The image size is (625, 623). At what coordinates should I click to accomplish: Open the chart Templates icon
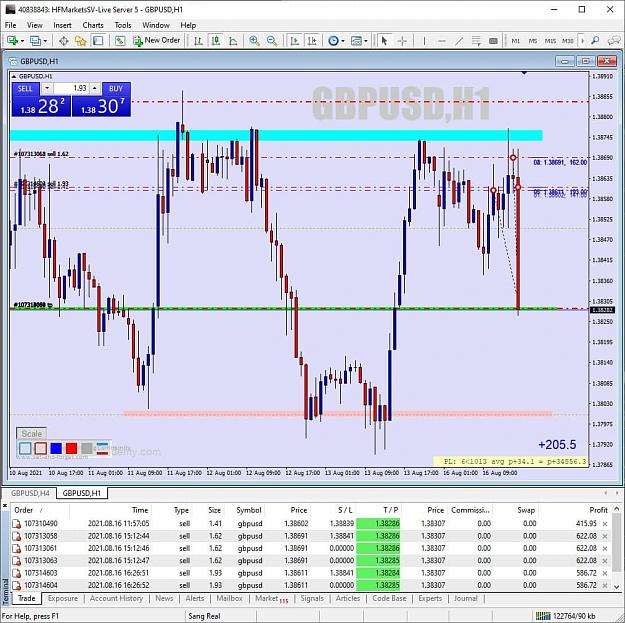tap(356, 41)
